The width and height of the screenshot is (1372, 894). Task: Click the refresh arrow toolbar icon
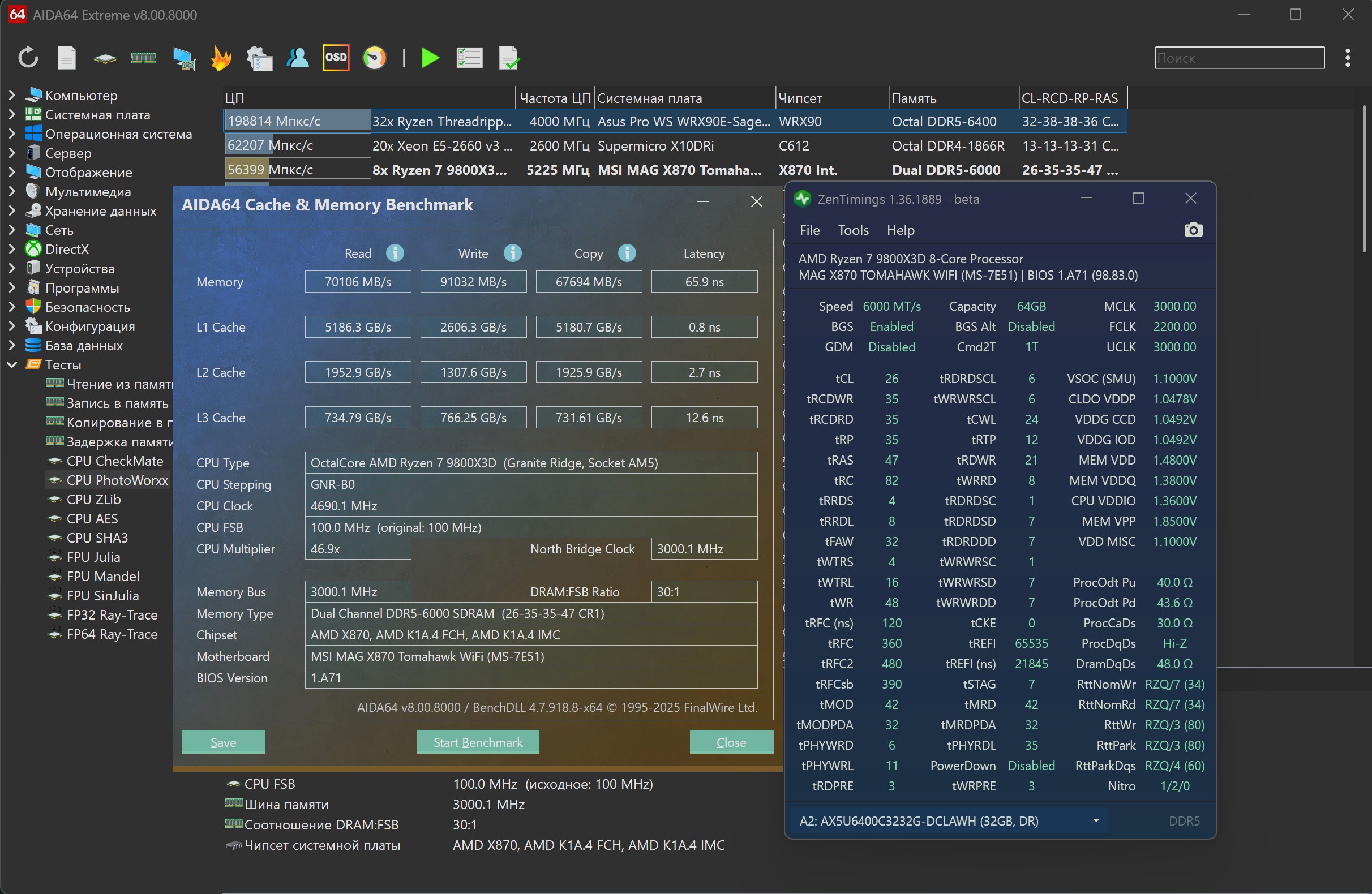[x=28, y=58]
